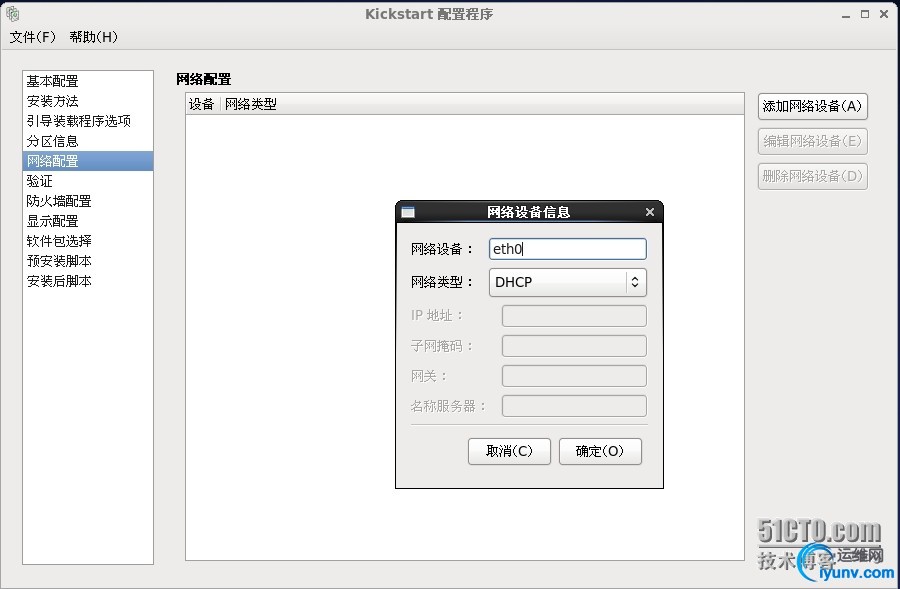Image resolution: width=900 pixels, height=589 pixels.
Task: Maximize the Kickstart 配置程序 window
Action: click(865, 14)
